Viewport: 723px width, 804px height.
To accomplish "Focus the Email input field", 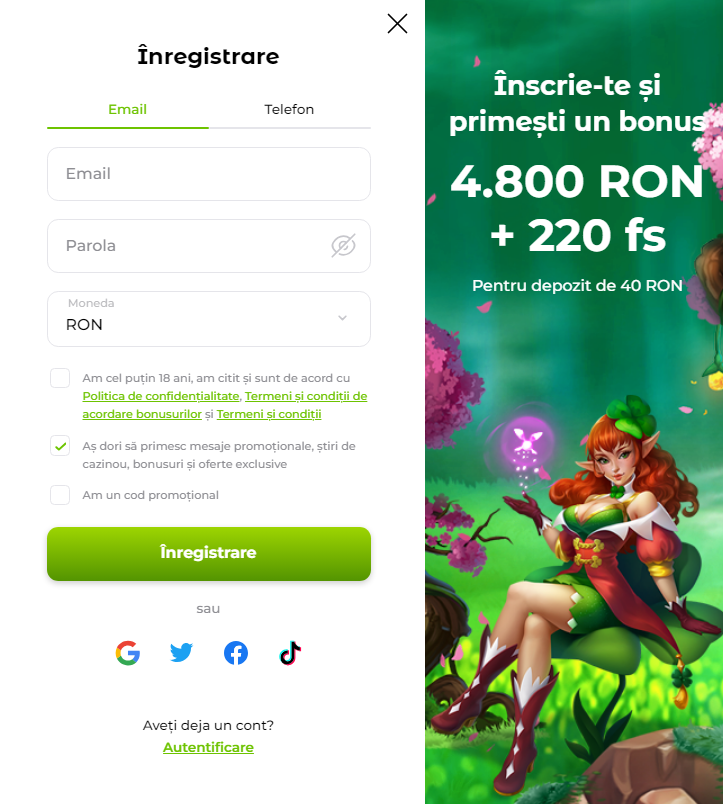I will (x=209, y=174).
